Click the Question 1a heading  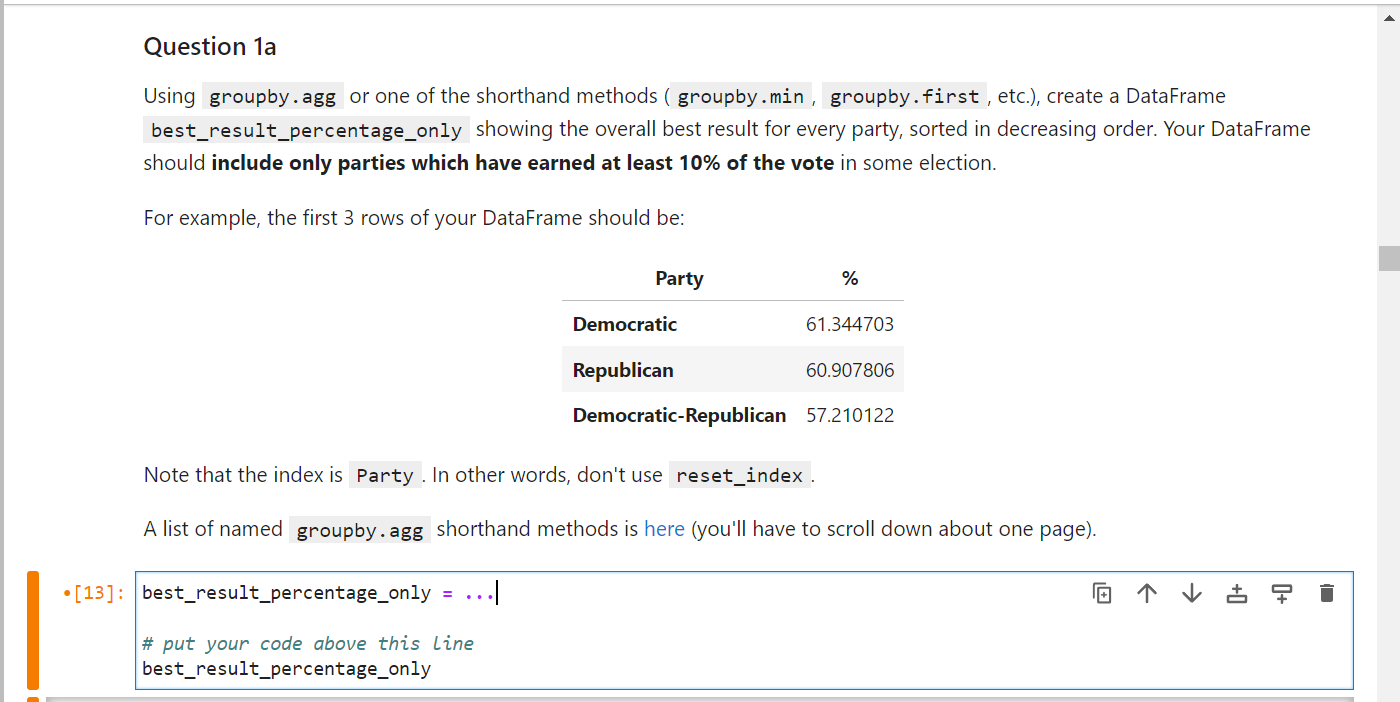point(210,46)
